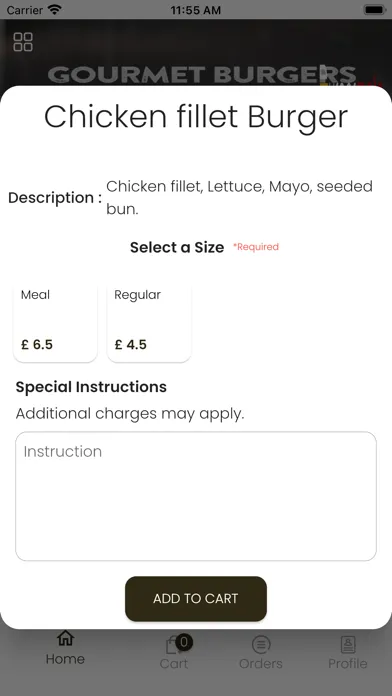Viewport: 392px width, 696px height.
Task: Tap the Gourmet Burgers banner
Action: click(202, 75)
